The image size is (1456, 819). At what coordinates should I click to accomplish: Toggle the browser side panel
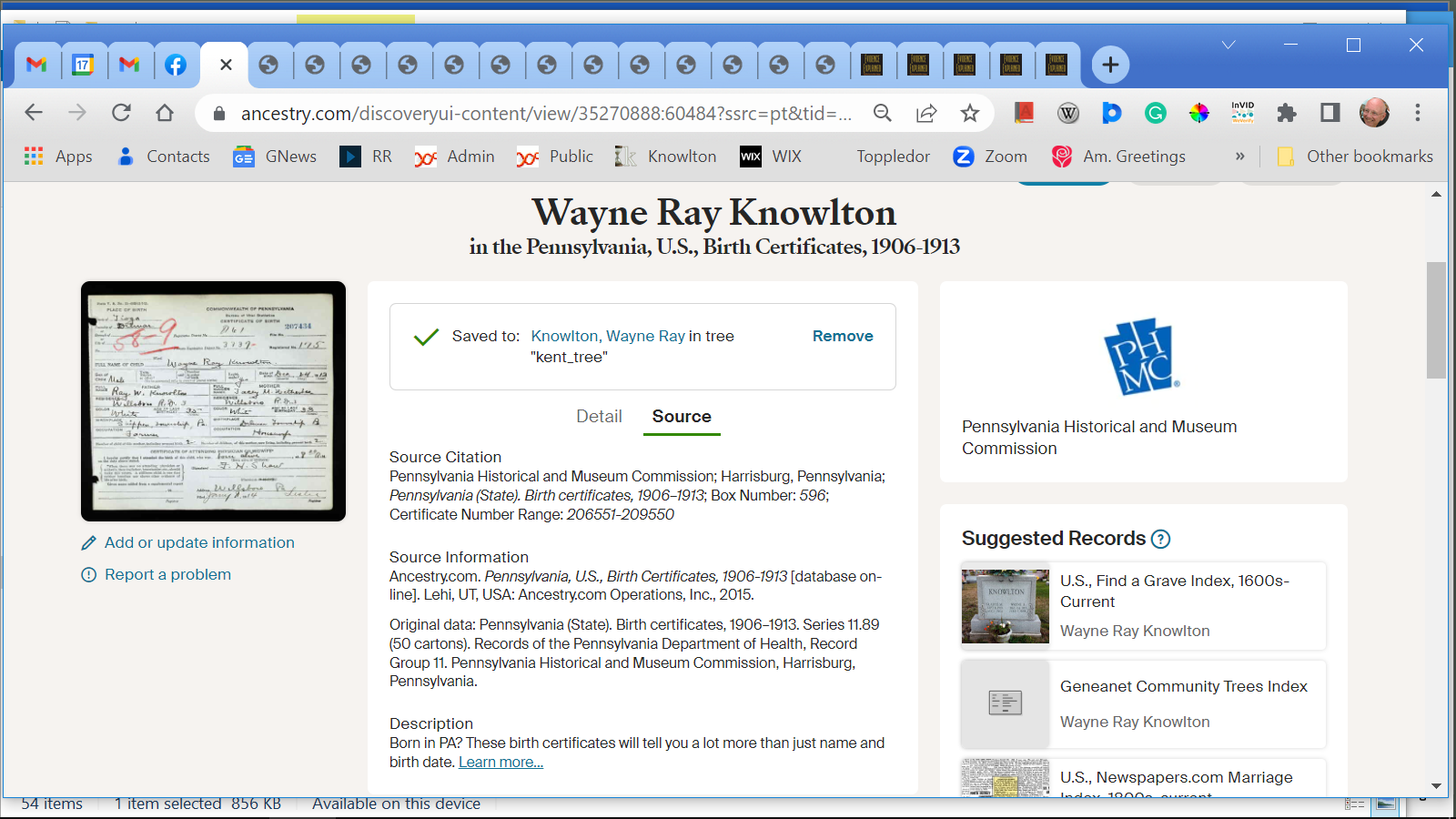click(1330, 113)
